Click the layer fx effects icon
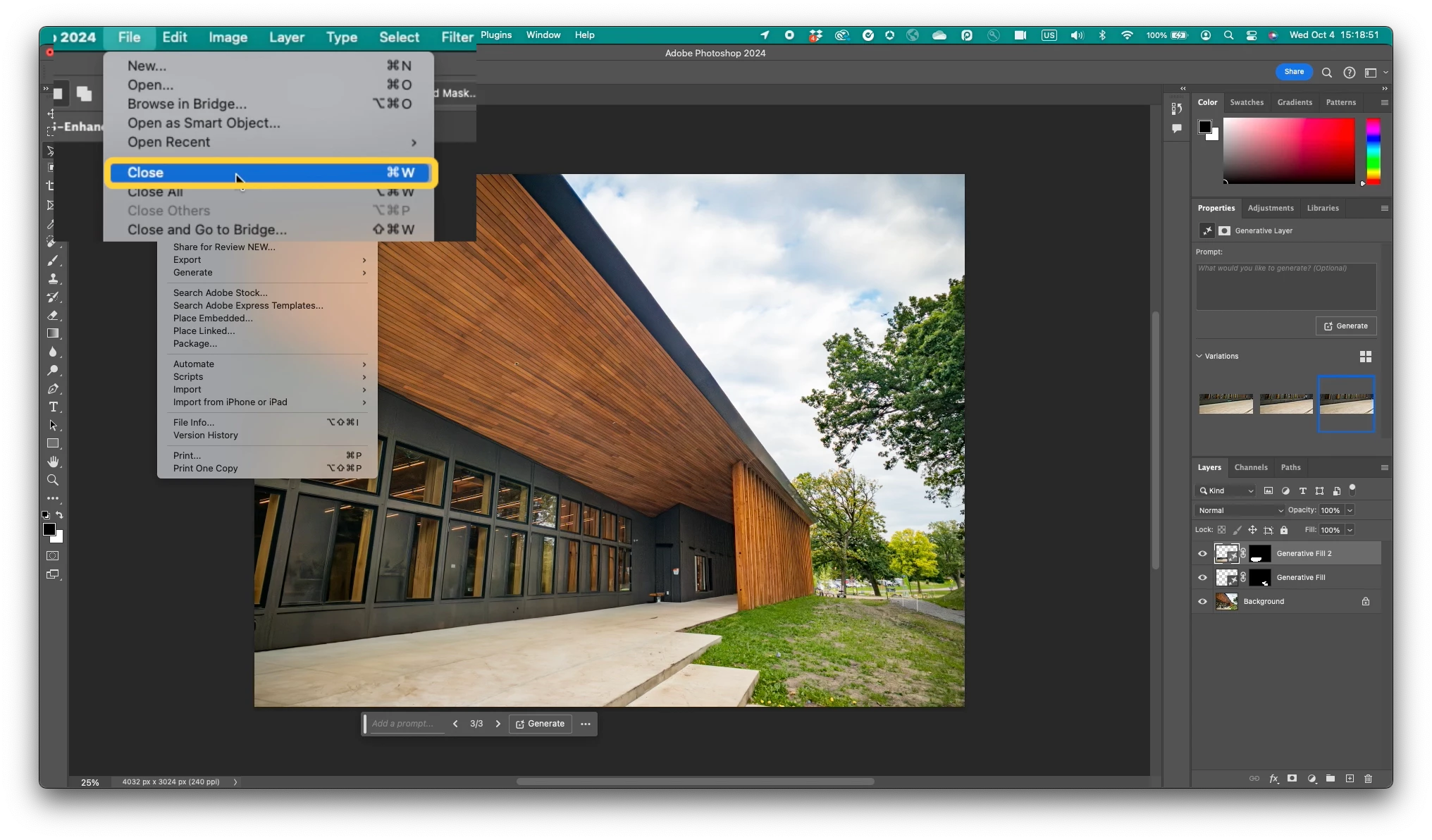This screenshot has height=840, width=1432. pos(1273,779)
